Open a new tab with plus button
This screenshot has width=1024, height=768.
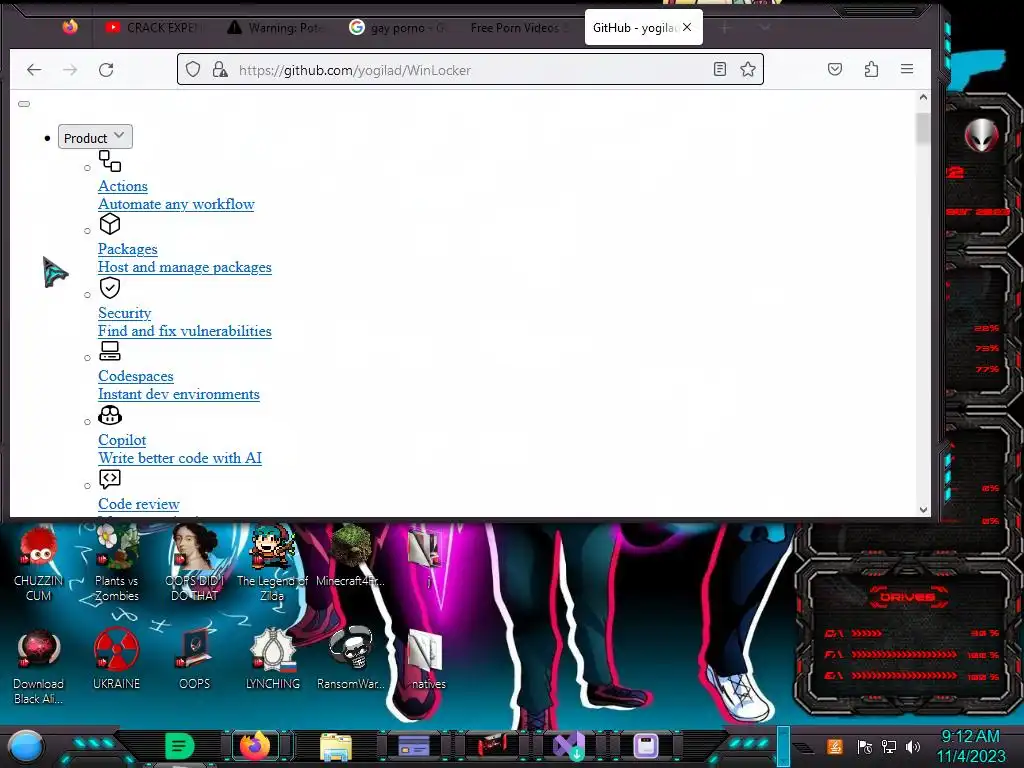click(x=724, y=27)
